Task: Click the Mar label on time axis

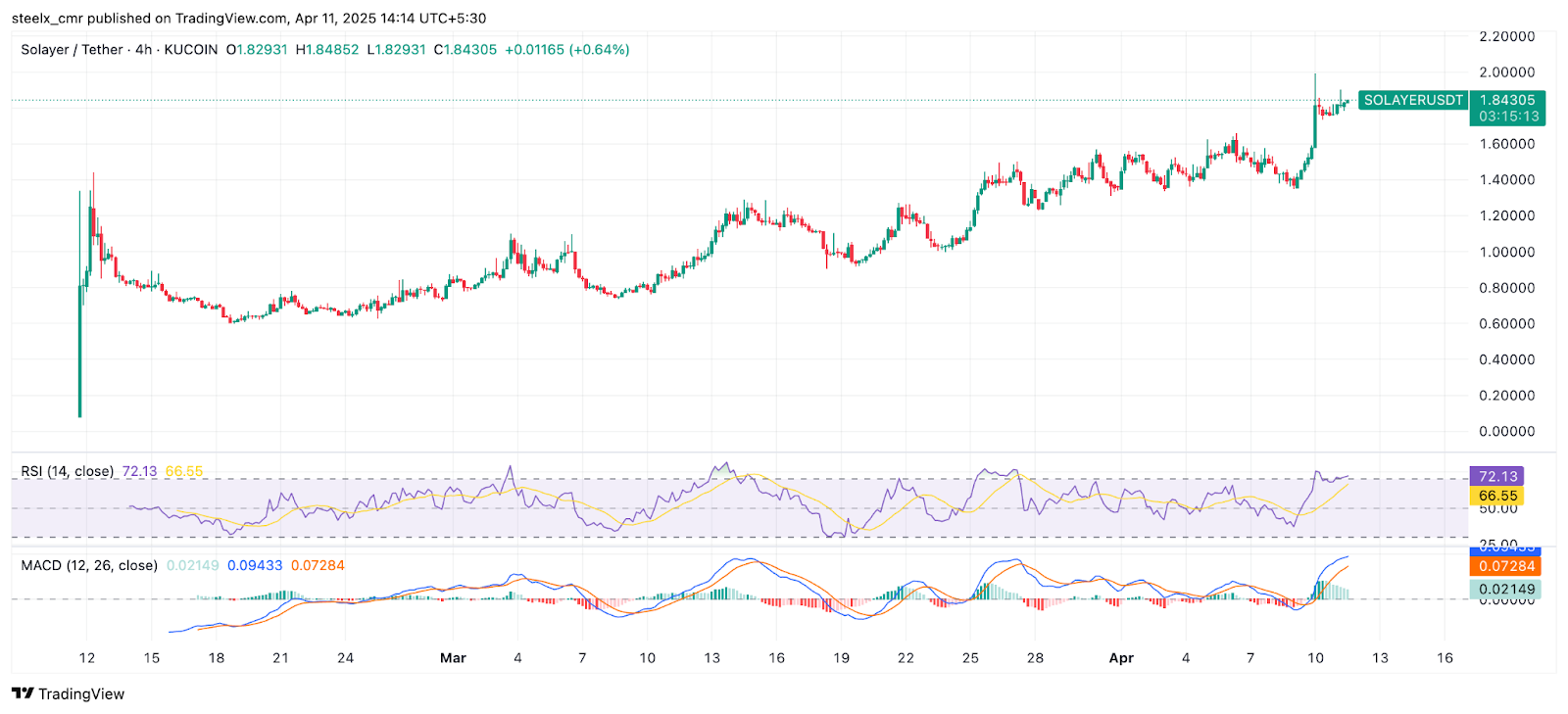Action: click(453, 658)
